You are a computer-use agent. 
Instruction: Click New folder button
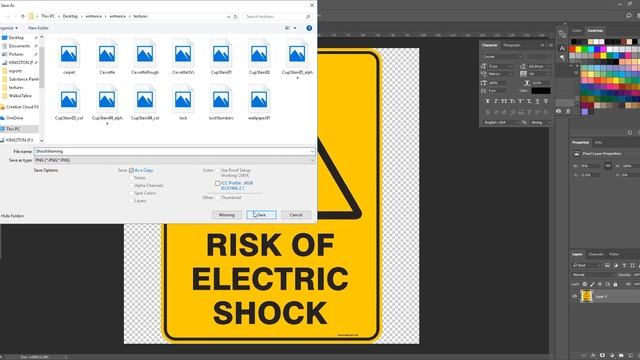click(38, 28)
